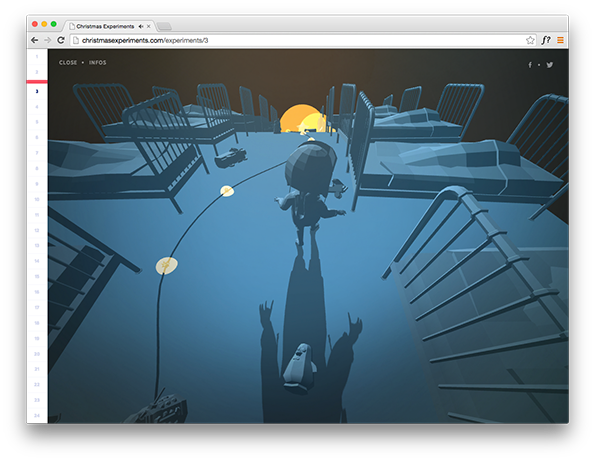Click the CLOSE link
The image size is (595, 461).
coord(68,63)
